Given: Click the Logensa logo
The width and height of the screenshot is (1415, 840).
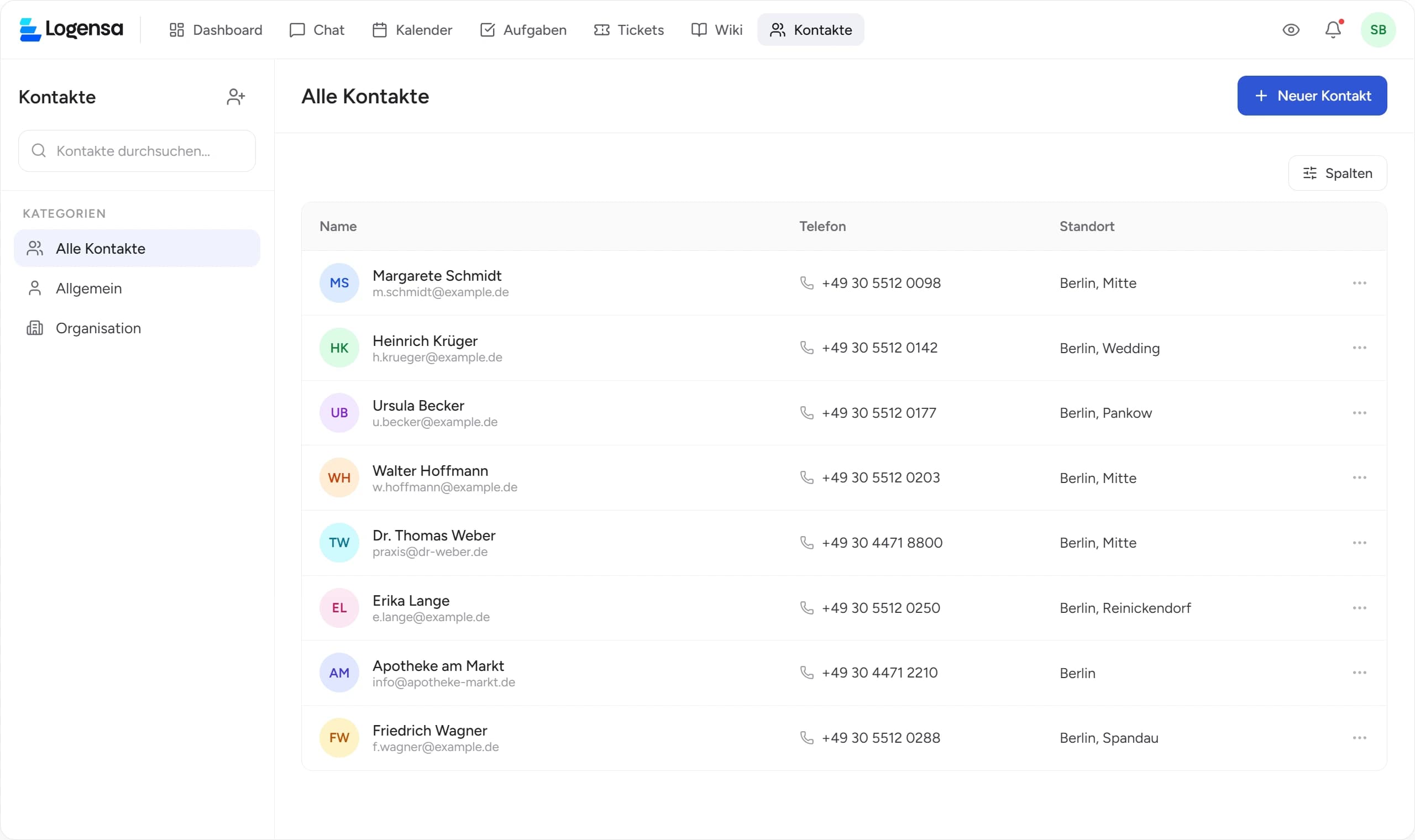Looking at the screenshot, I should [x=71, y=29].
